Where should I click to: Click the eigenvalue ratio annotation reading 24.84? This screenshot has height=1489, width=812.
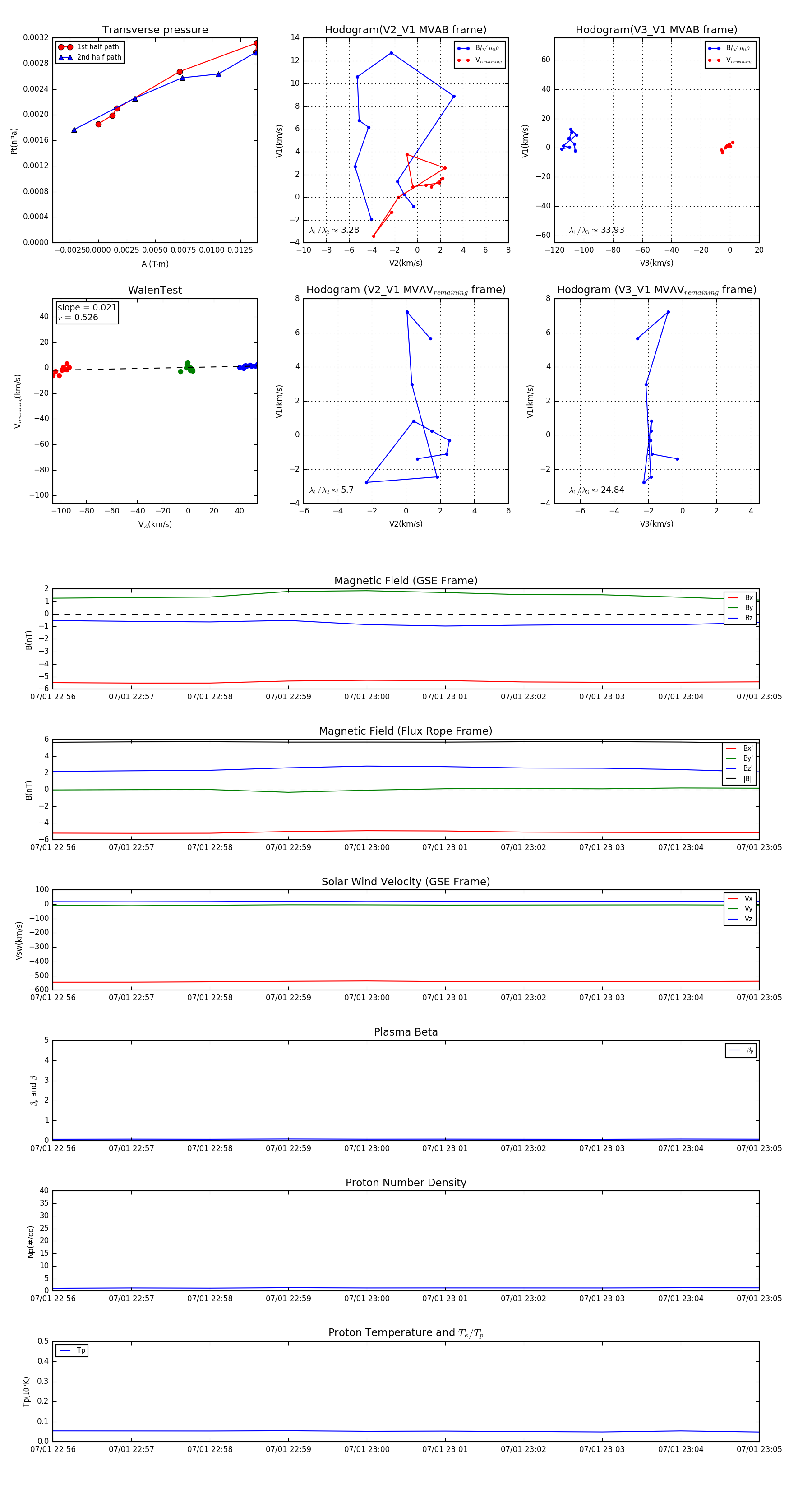coord(596,490)
